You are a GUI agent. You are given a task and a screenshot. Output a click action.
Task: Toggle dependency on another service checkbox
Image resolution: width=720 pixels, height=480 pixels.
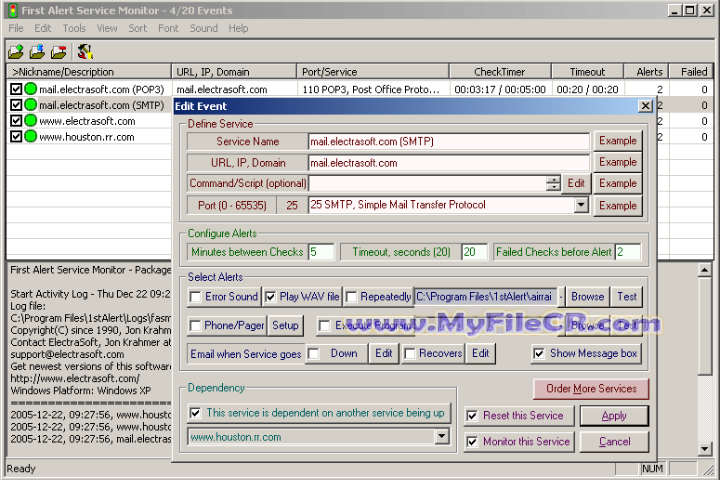(x=196, y=412)
